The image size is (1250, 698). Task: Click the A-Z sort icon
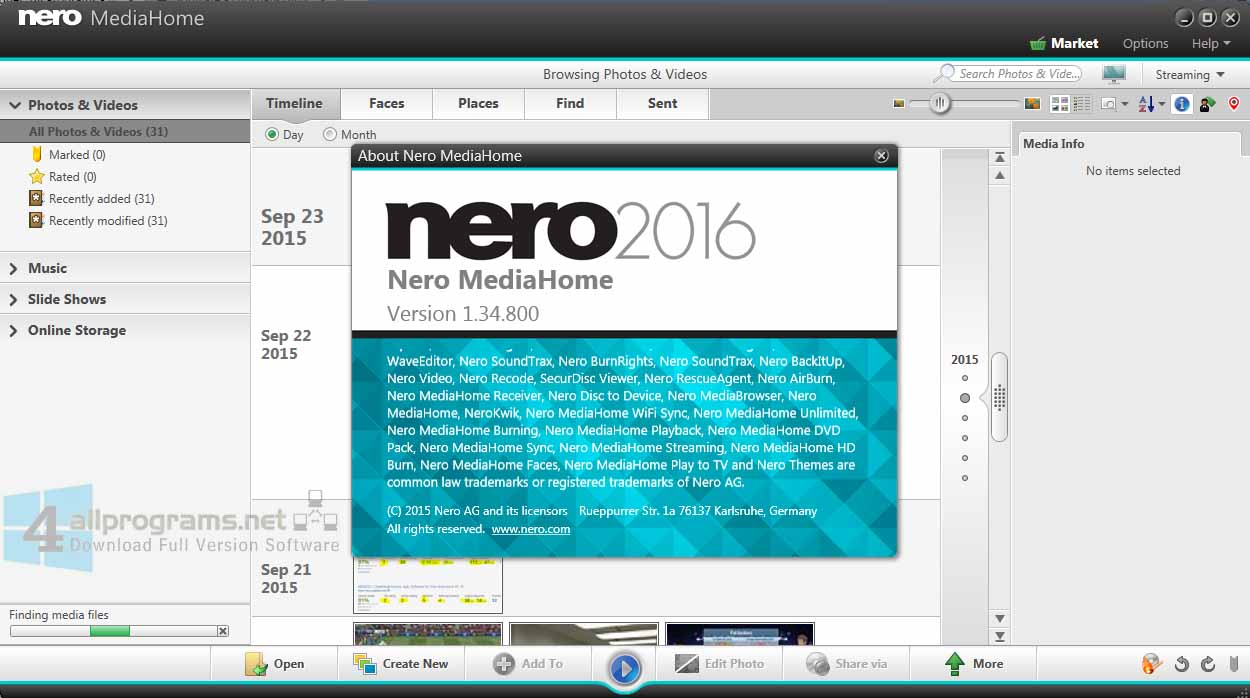pyautogui.click(x=1146, y=104)
